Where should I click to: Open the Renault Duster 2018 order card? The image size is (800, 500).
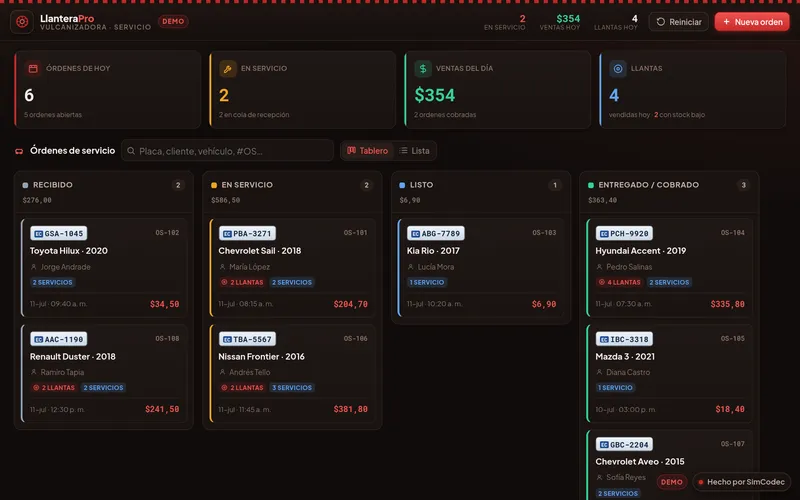click(104, 373)
